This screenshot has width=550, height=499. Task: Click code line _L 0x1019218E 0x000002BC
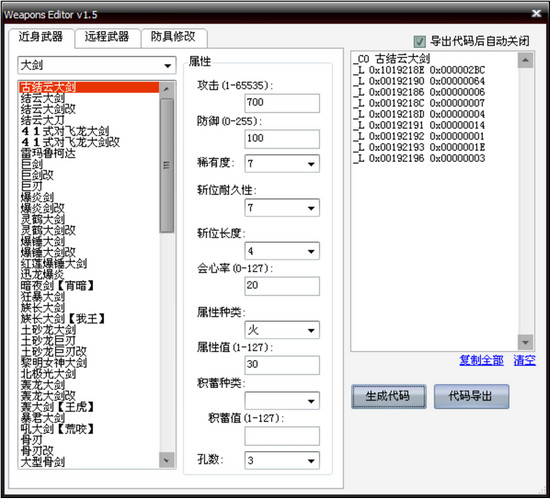pyautogui.click(x=419, y=70)
